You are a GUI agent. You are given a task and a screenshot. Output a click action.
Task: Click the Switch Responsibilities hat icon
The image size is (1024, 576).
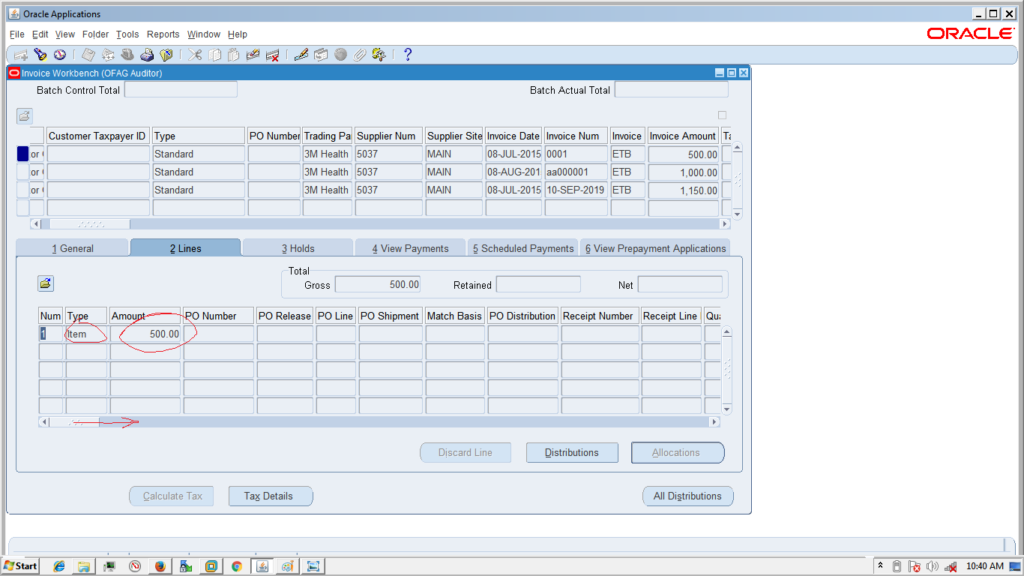(x=127, y=55)
